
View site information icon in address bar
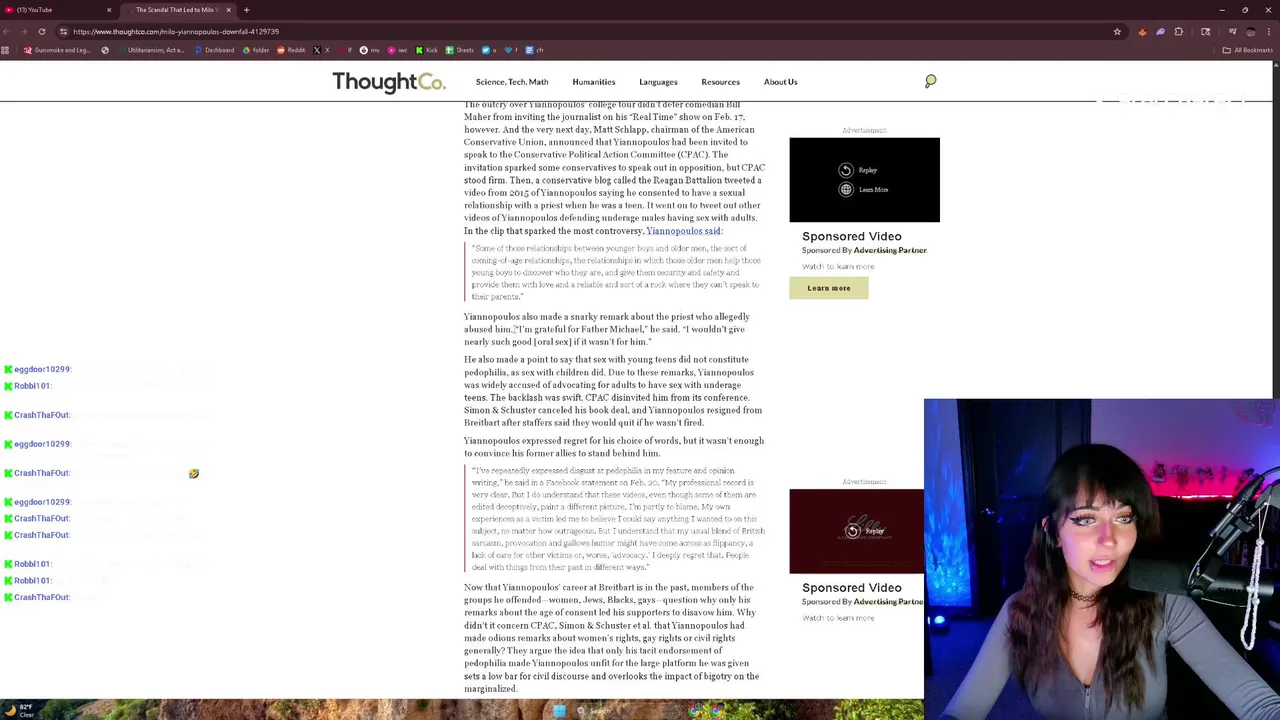coord(63,32)
